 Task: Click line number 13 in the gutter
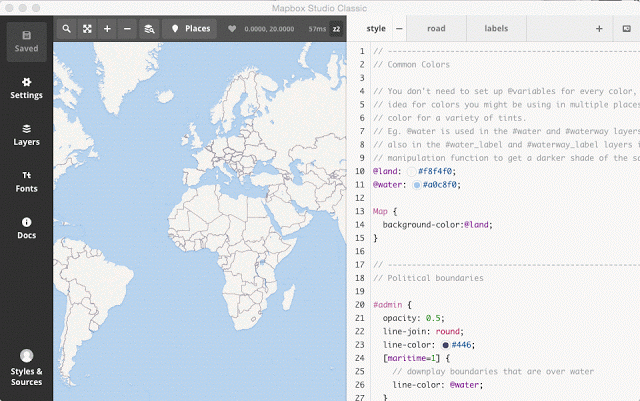pyautogui.click(x=360, y=211)
